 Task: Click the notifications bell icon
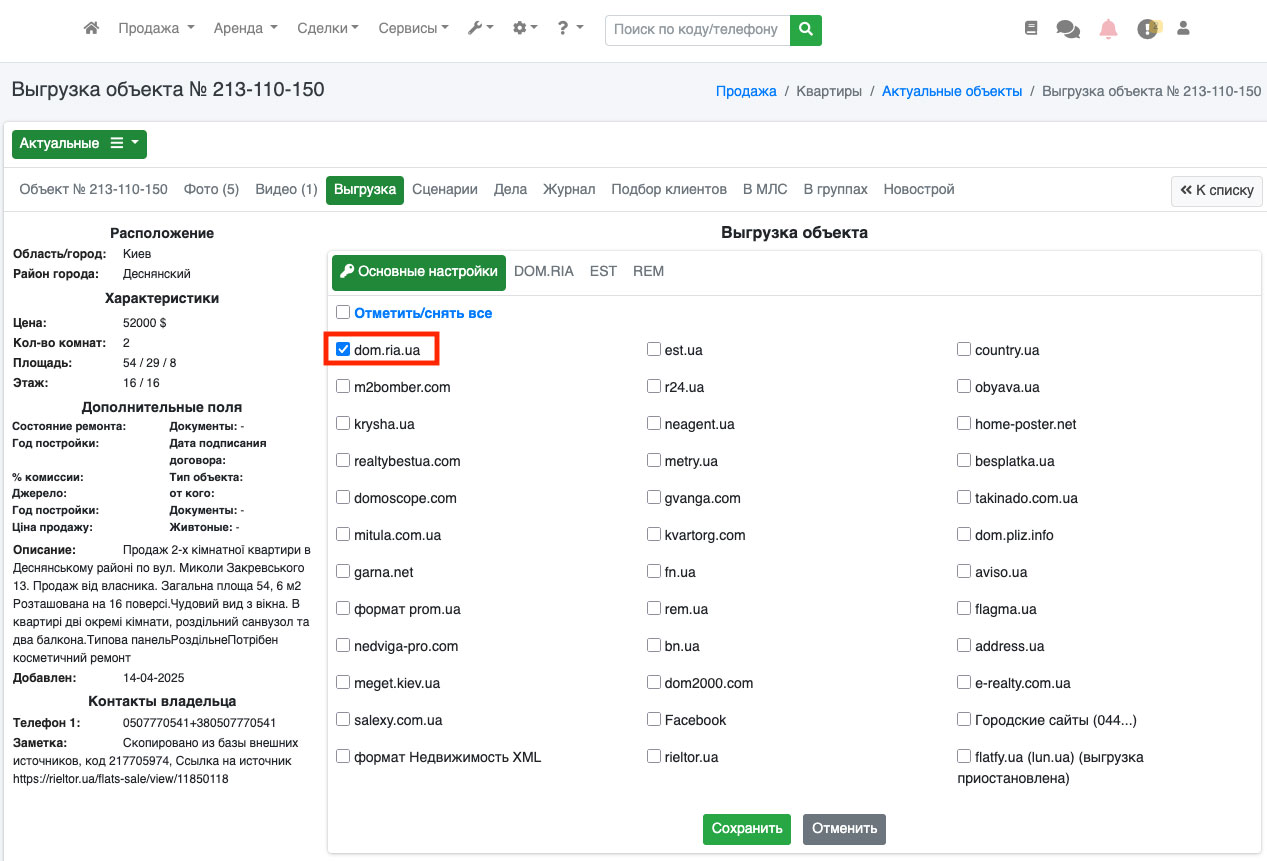pyautogui.click(x=1108, y=29)
